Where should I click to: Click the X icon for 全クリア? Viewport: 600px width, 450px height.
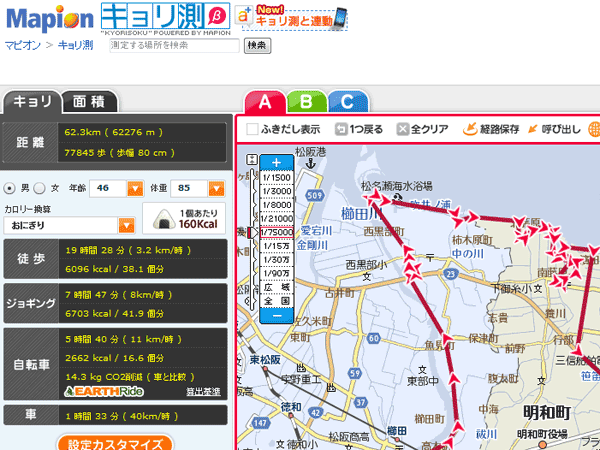[x=402, y=129]
